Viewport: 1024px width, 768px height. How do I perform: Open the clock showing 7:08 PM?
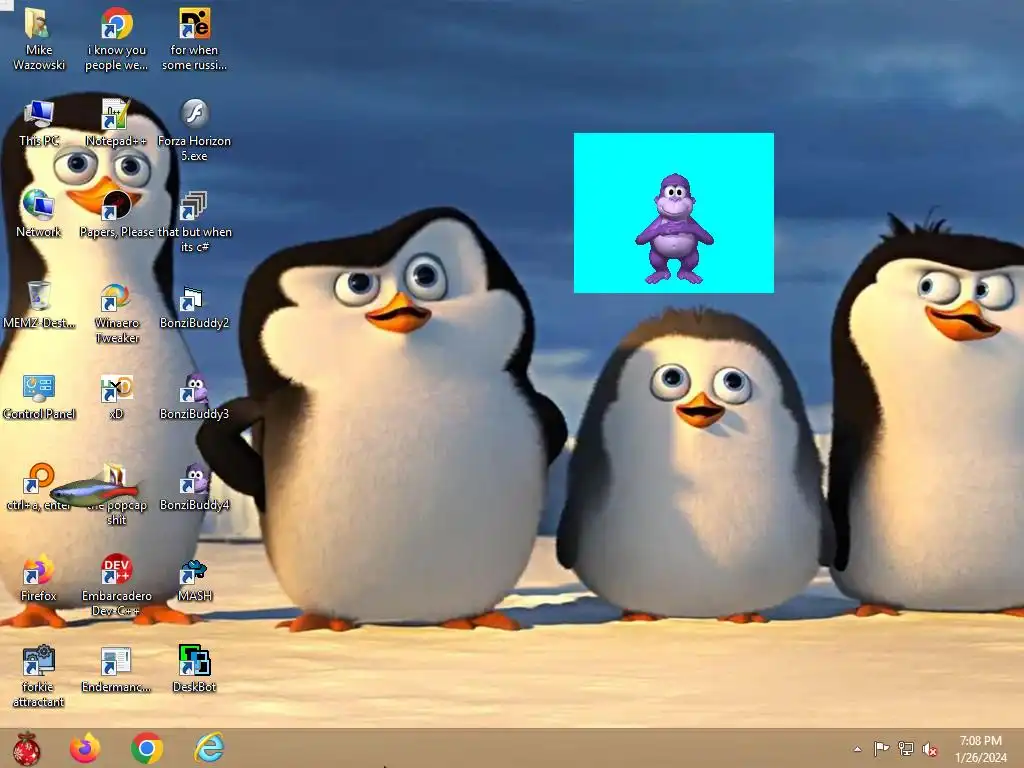pos(980,749)
